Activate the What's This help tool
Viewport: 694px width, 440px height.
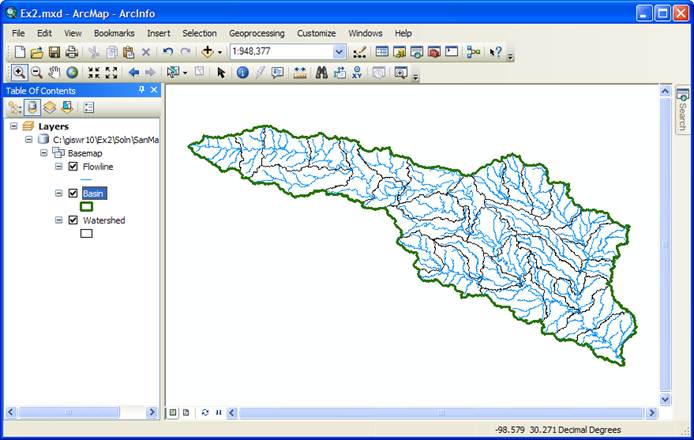click(495, 52)
